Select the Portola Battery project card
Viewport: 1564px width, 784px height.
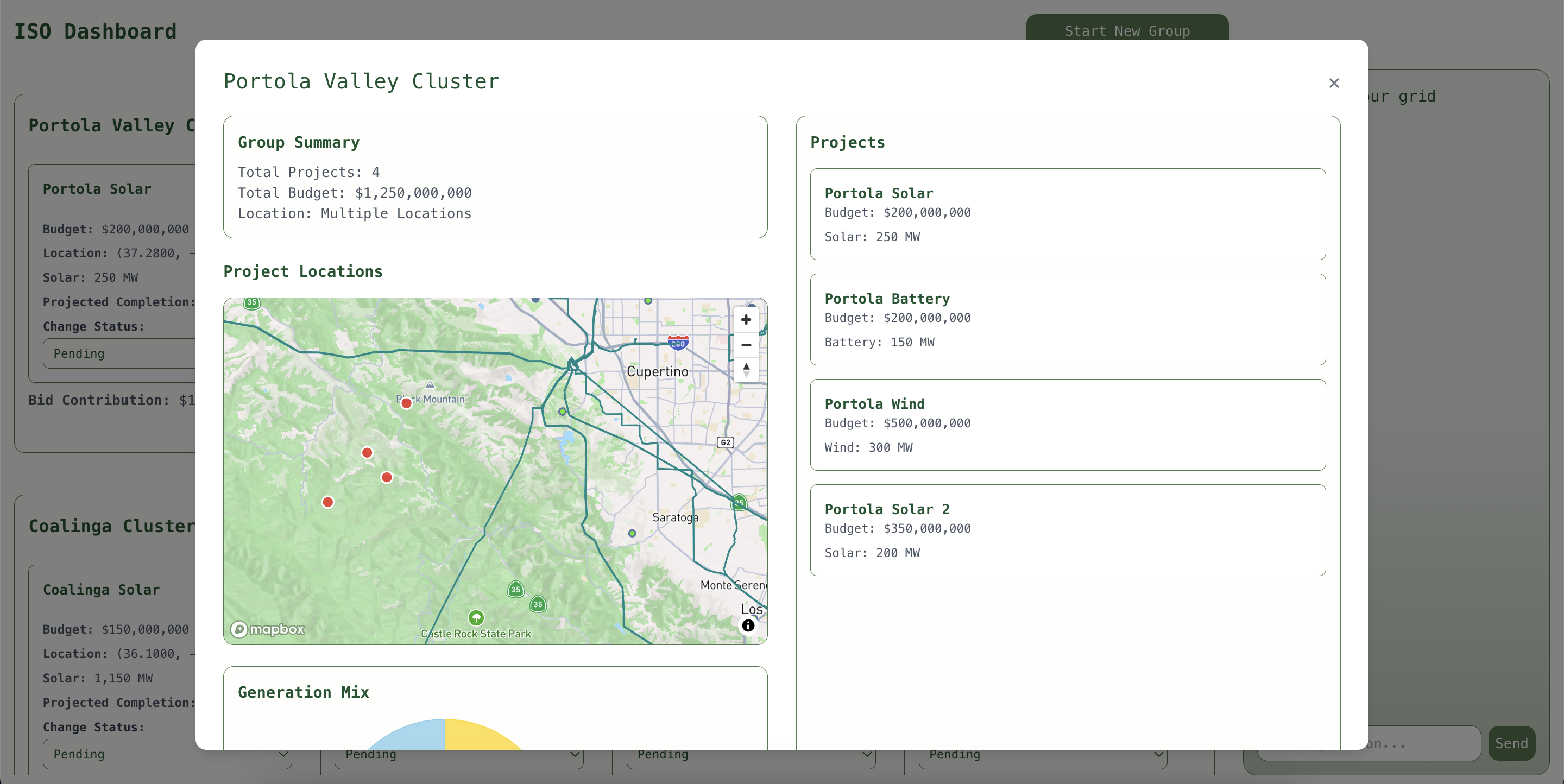click(1067, 319)
